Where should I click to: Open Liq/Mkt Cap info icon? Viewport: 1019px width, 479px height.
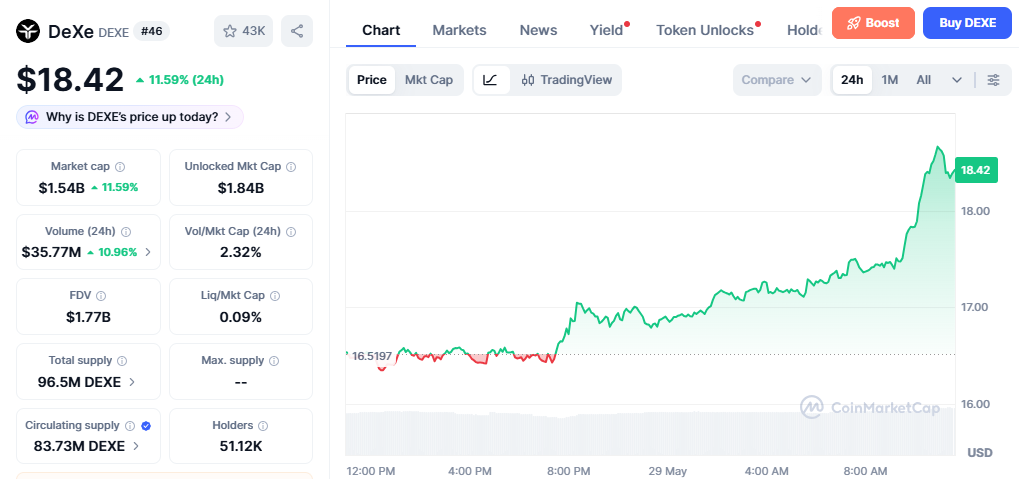[275, 296]
